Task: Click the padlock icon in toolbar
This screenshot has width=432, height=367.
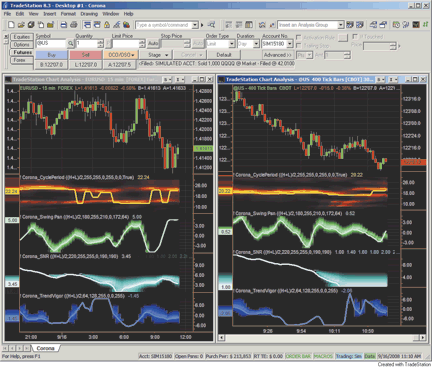Action: click(x=107, y=25)
